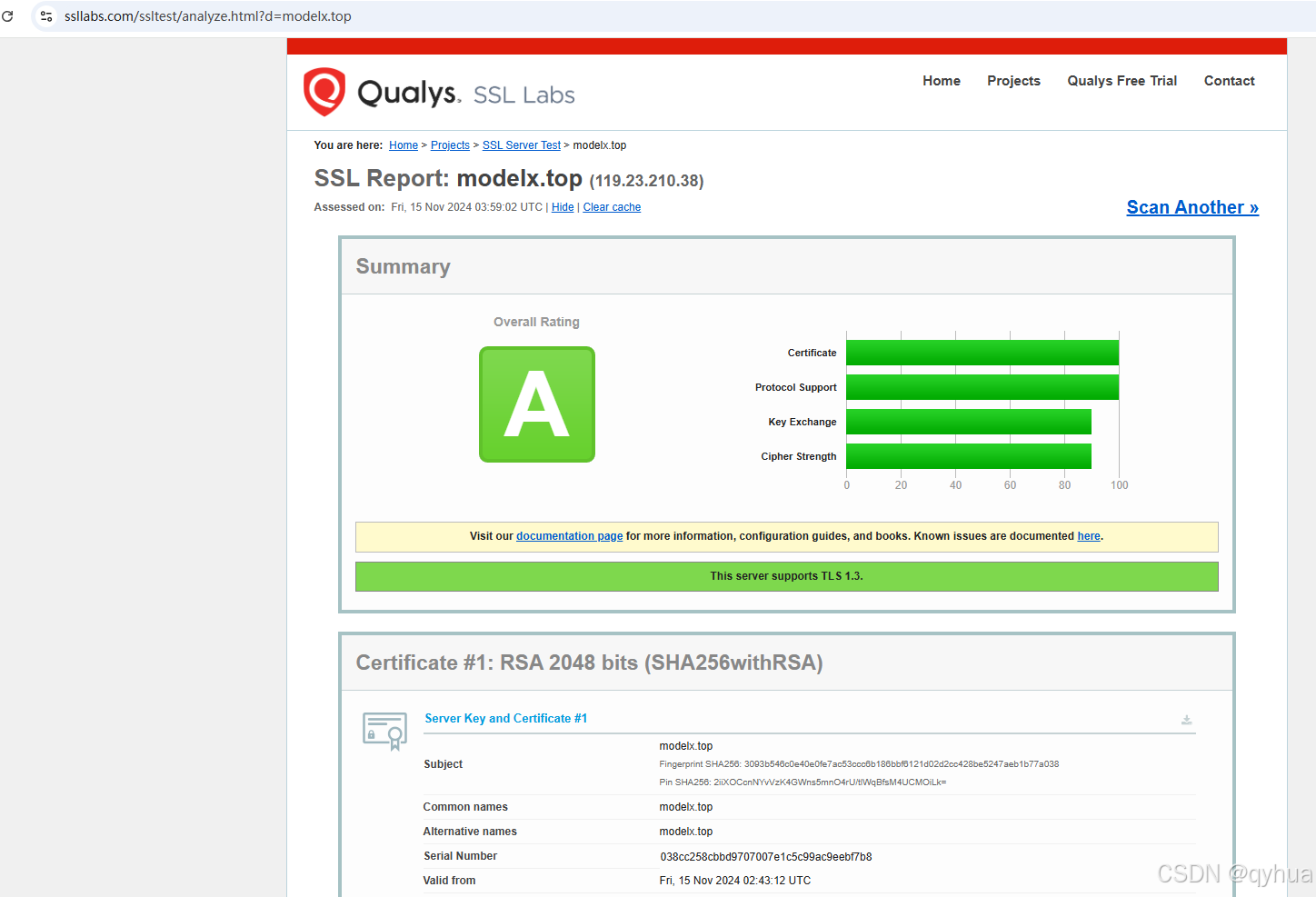Open the site information icon in address bar
Screen dimensions: 1316x897
coord(47,16)
